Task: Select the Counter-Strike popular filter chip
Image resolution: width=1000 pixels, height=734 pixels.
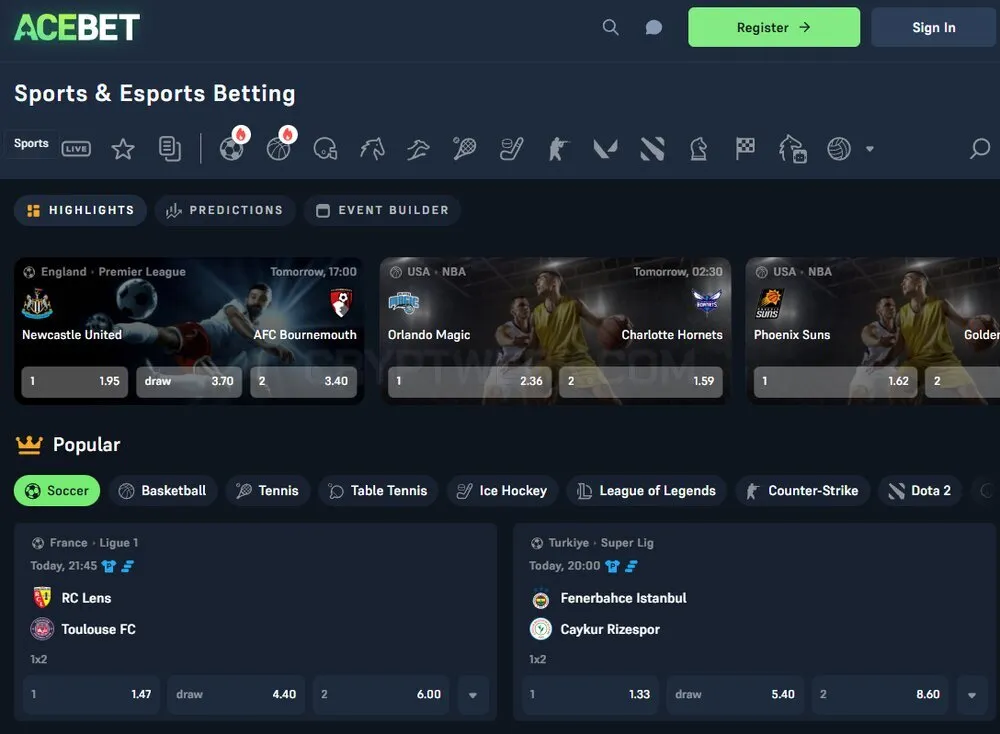Action: pos(802,490)
